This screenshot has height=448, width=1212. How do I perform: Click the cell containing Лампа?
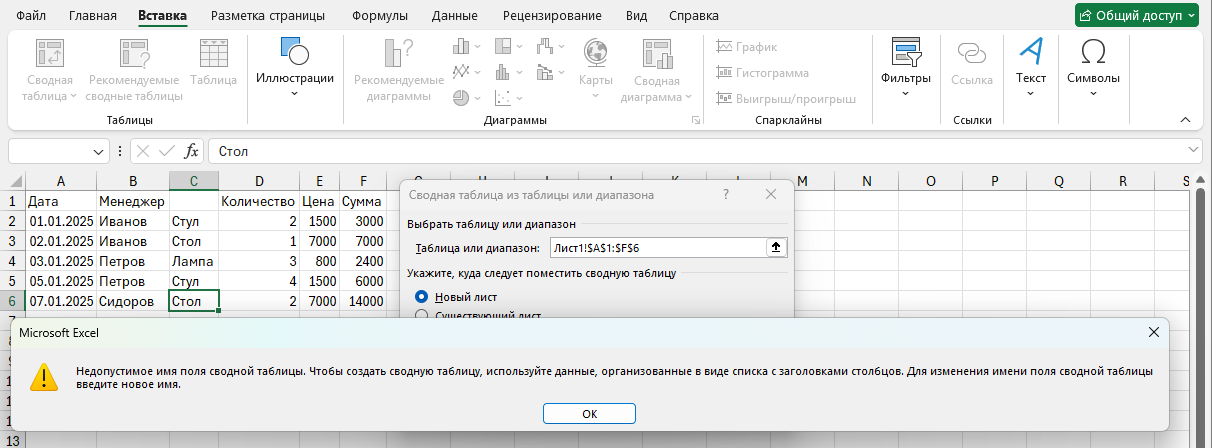pyautogui.click(x=194, y=261)
